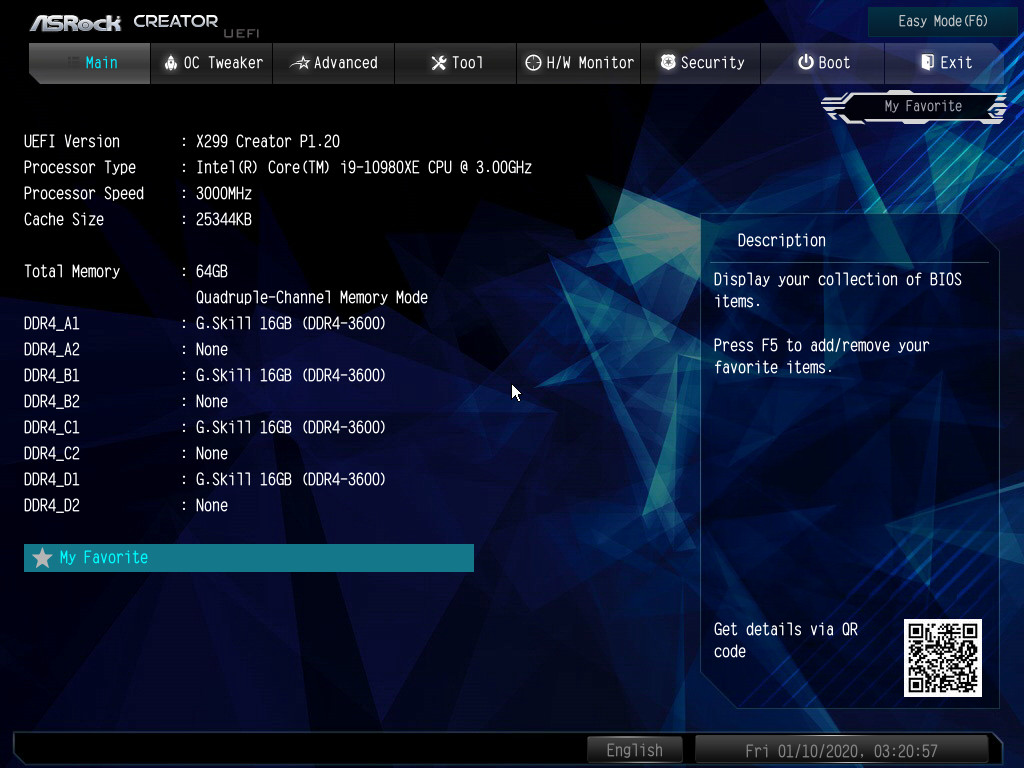
Task: Select the Security shield icon
Action: tap(668, 63)
